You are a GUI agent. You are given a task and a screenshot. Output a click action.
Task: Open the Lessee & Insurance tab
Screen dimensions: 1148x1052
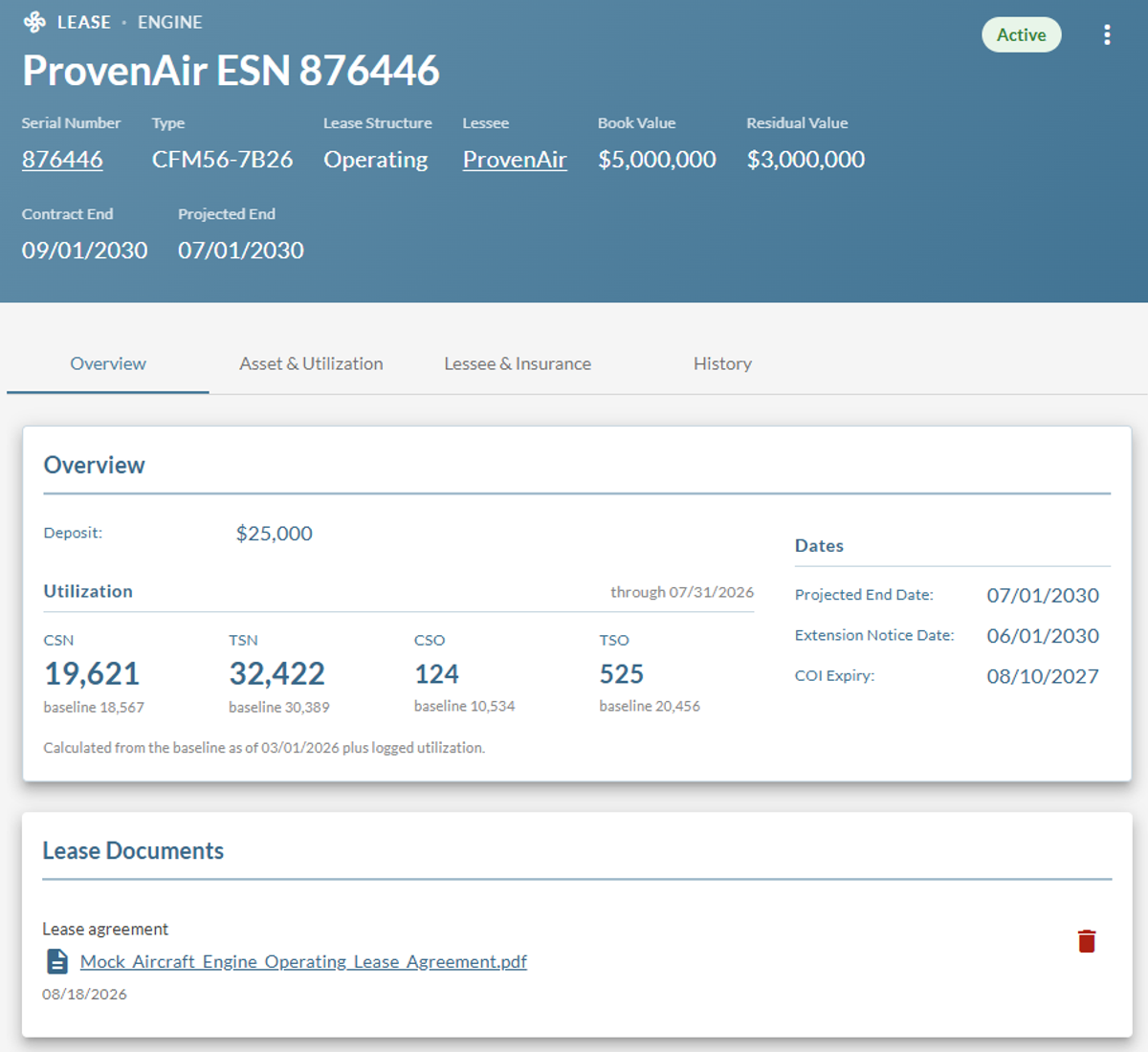pos(518,363)
